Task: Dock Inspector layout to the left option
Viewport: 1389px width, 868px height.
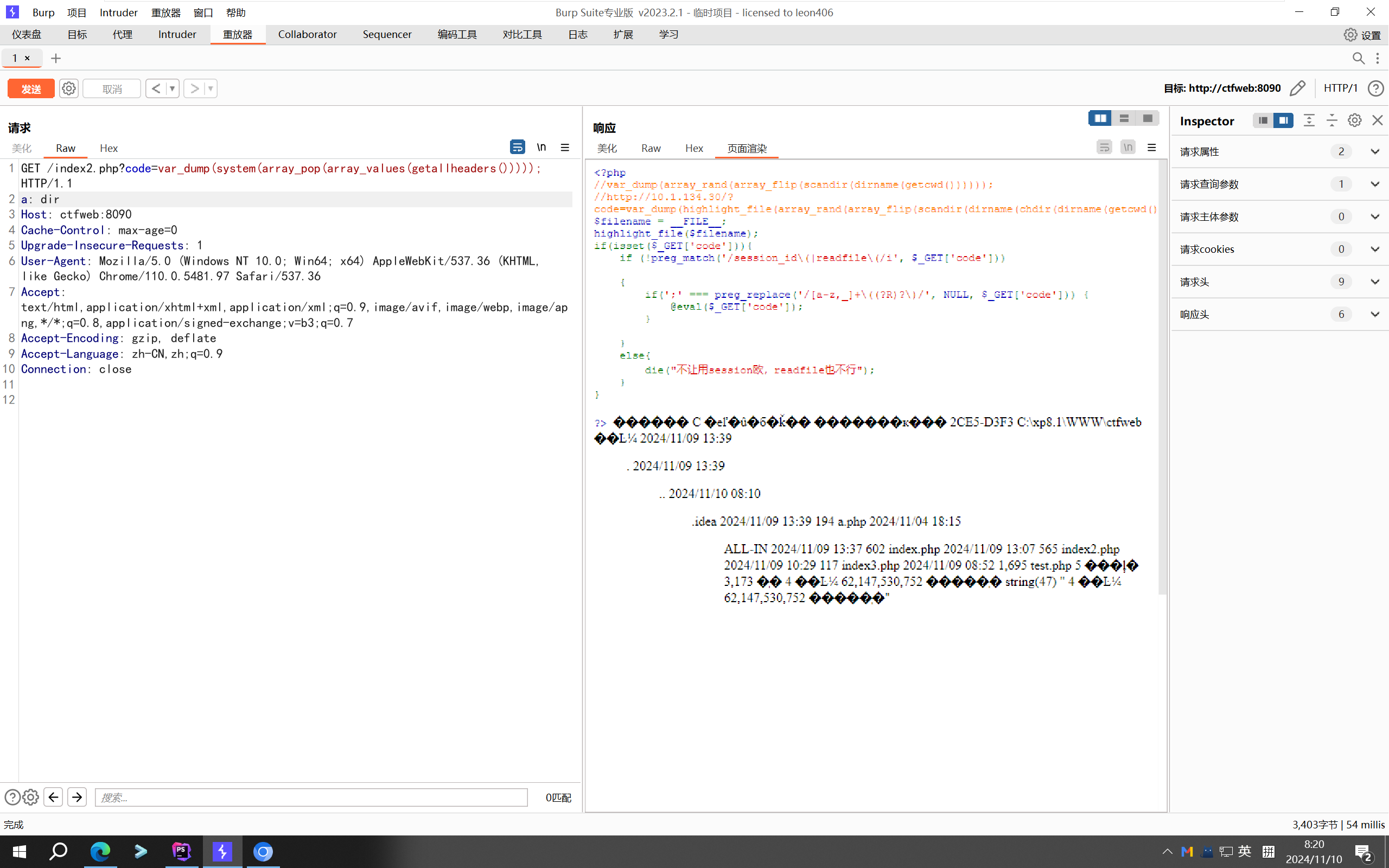Action: (x=1263, y=120)
